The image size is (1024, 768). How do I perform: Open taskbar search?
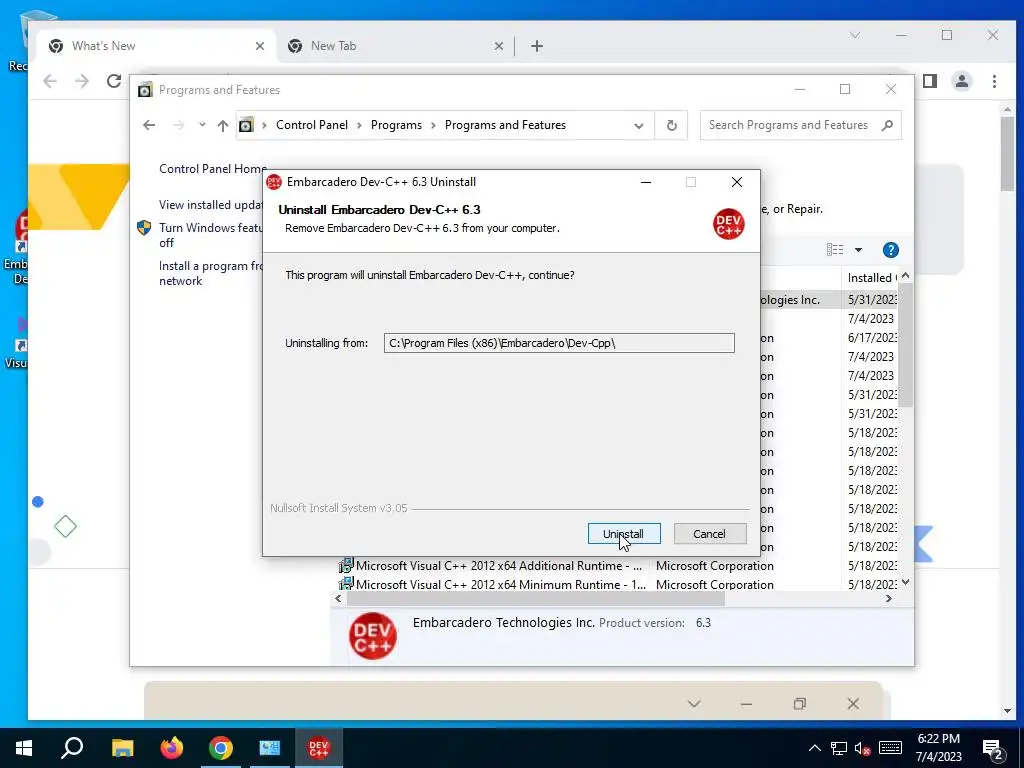[x=72, y=748]
